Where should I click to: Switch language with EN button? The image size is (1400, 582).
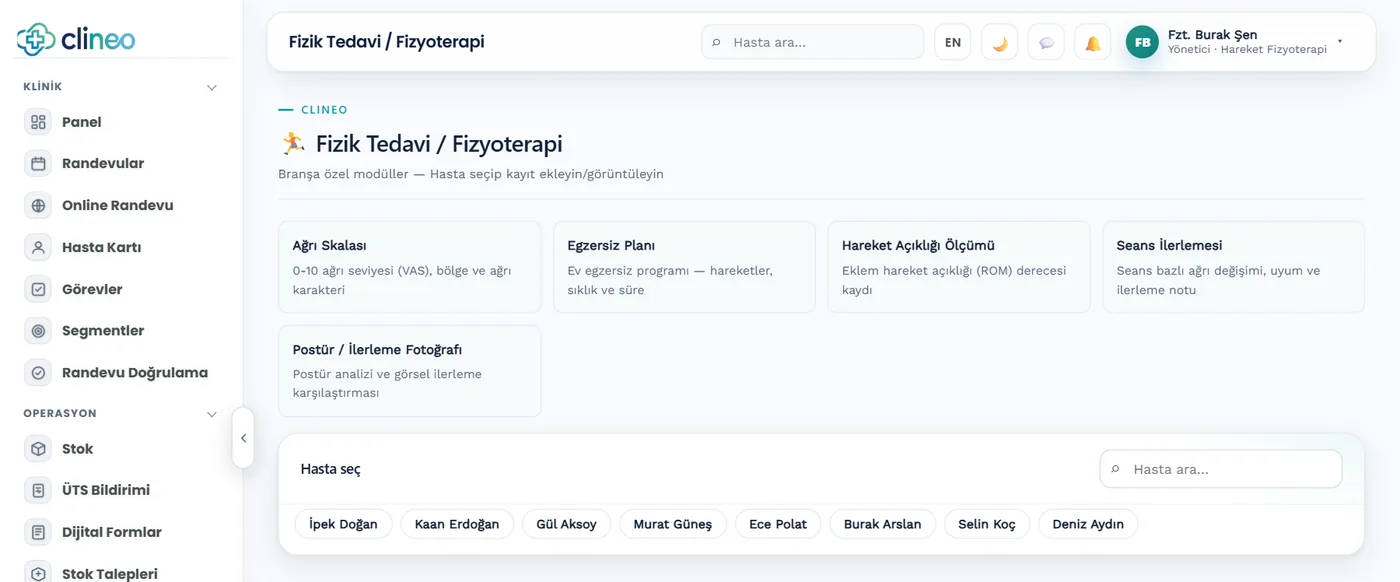pos(953,43)
